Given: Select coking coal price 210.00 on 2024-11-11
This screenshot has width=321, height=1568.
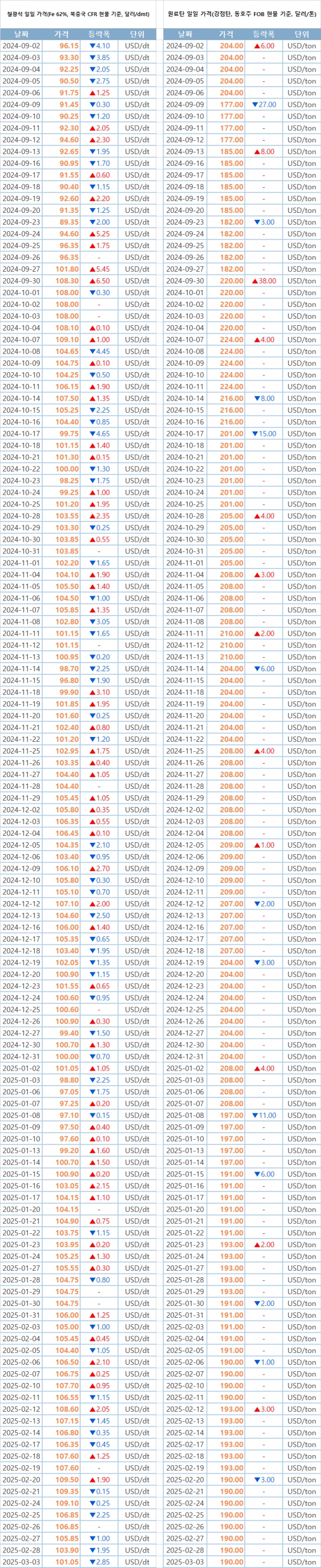Looking at the screenshot, I should pyautogui.click(x=232, y=634).
